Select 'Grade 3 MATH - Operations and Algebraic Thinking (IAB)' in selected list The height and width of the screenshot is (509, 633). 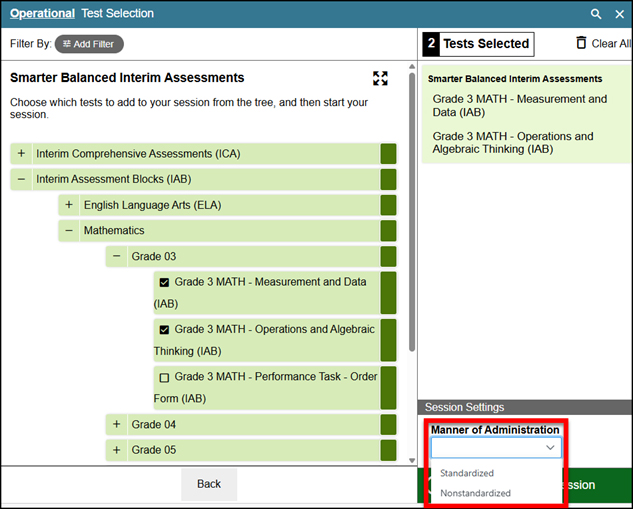coord(513,142)
